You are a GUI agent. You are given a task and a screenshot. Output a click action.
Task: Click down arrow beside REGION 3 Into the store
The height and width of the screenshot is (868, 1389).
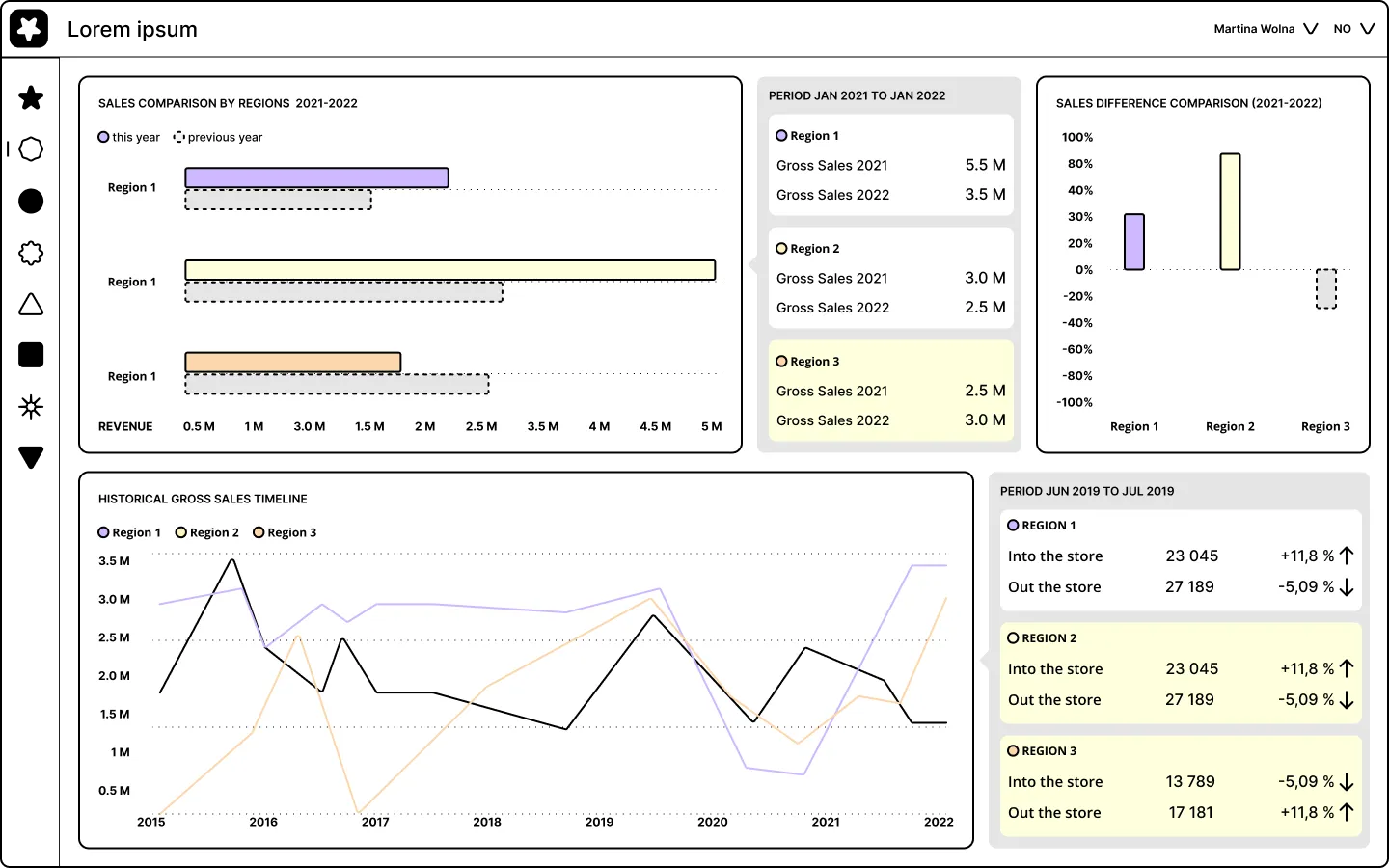(1347, 782)
